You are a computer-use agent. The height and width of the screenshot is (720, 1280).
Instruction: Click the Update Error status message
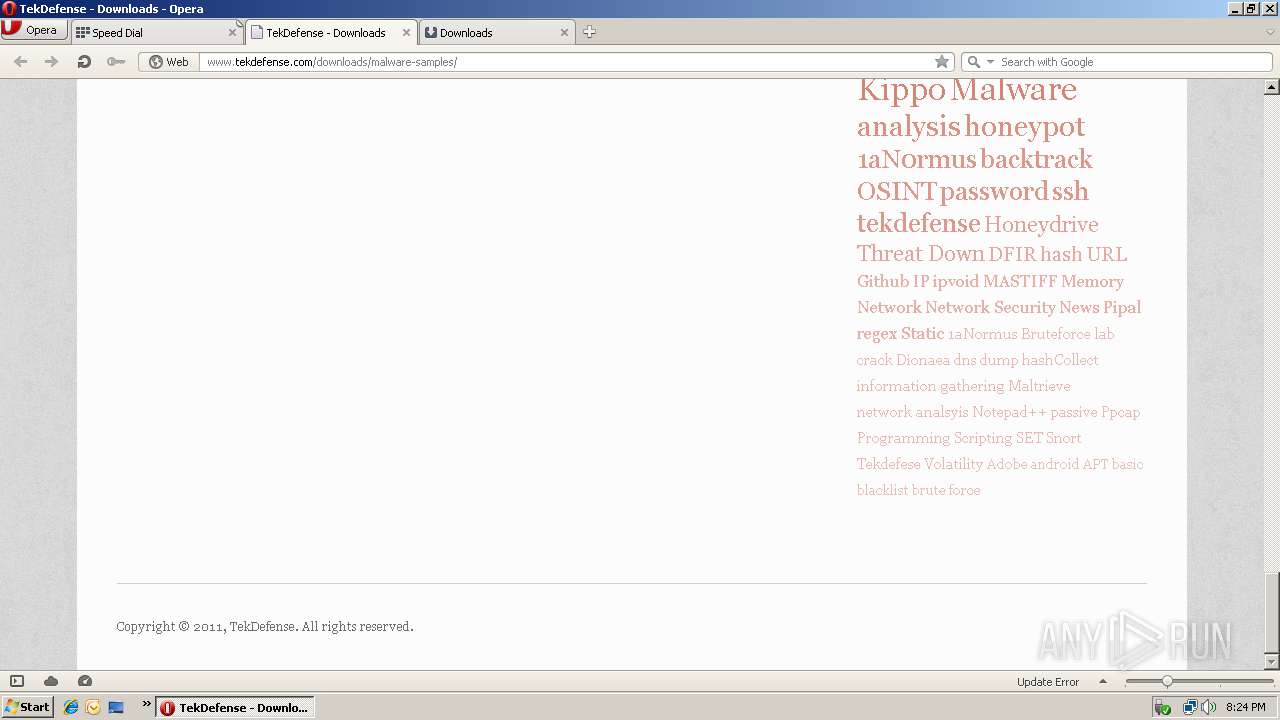(x=1047, y=682)
